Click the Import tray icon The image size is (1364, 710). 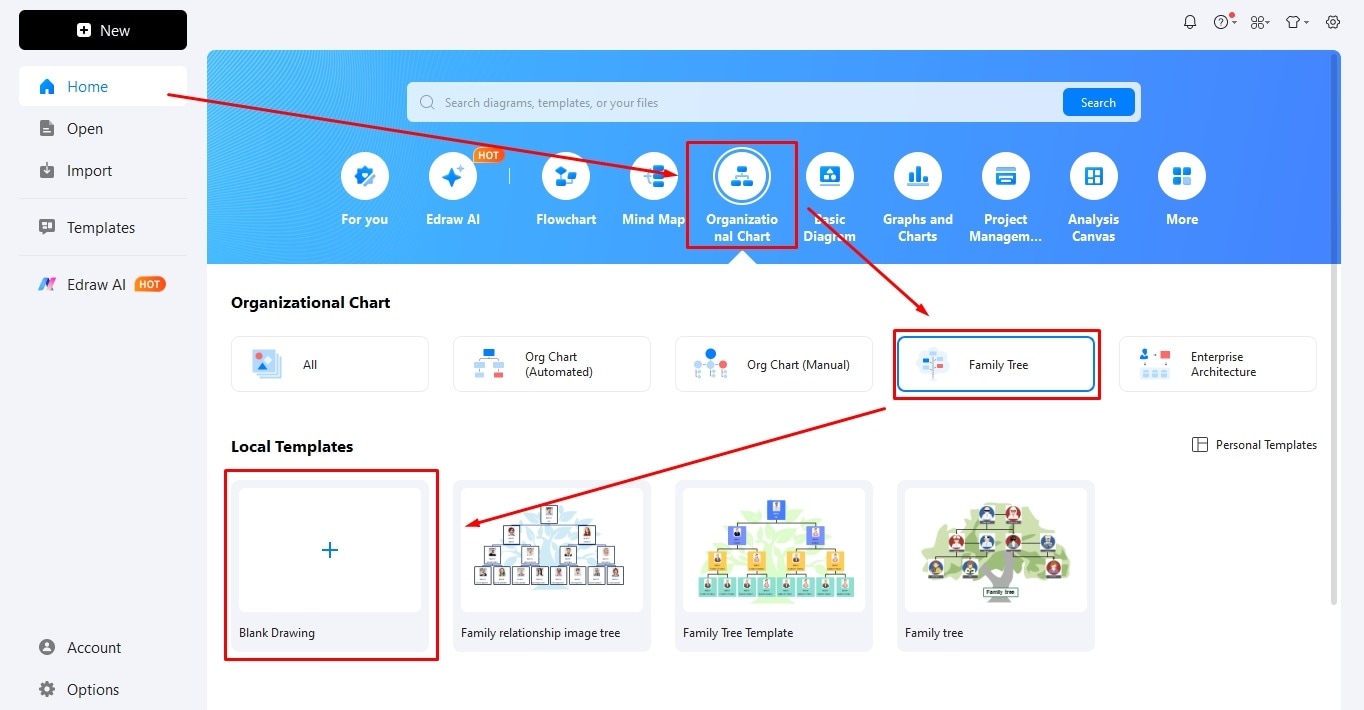point(47,171)
